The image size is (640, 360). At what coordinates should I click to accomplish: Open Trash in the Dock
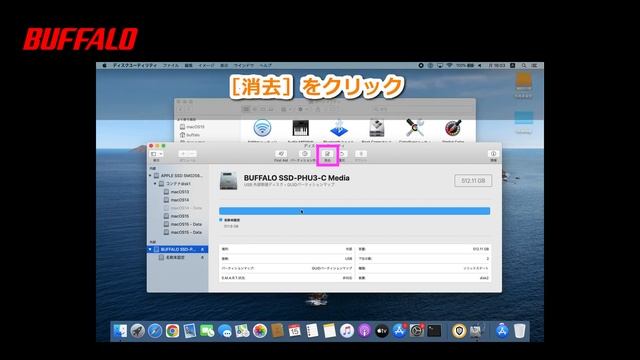click(x=519, y=331)
